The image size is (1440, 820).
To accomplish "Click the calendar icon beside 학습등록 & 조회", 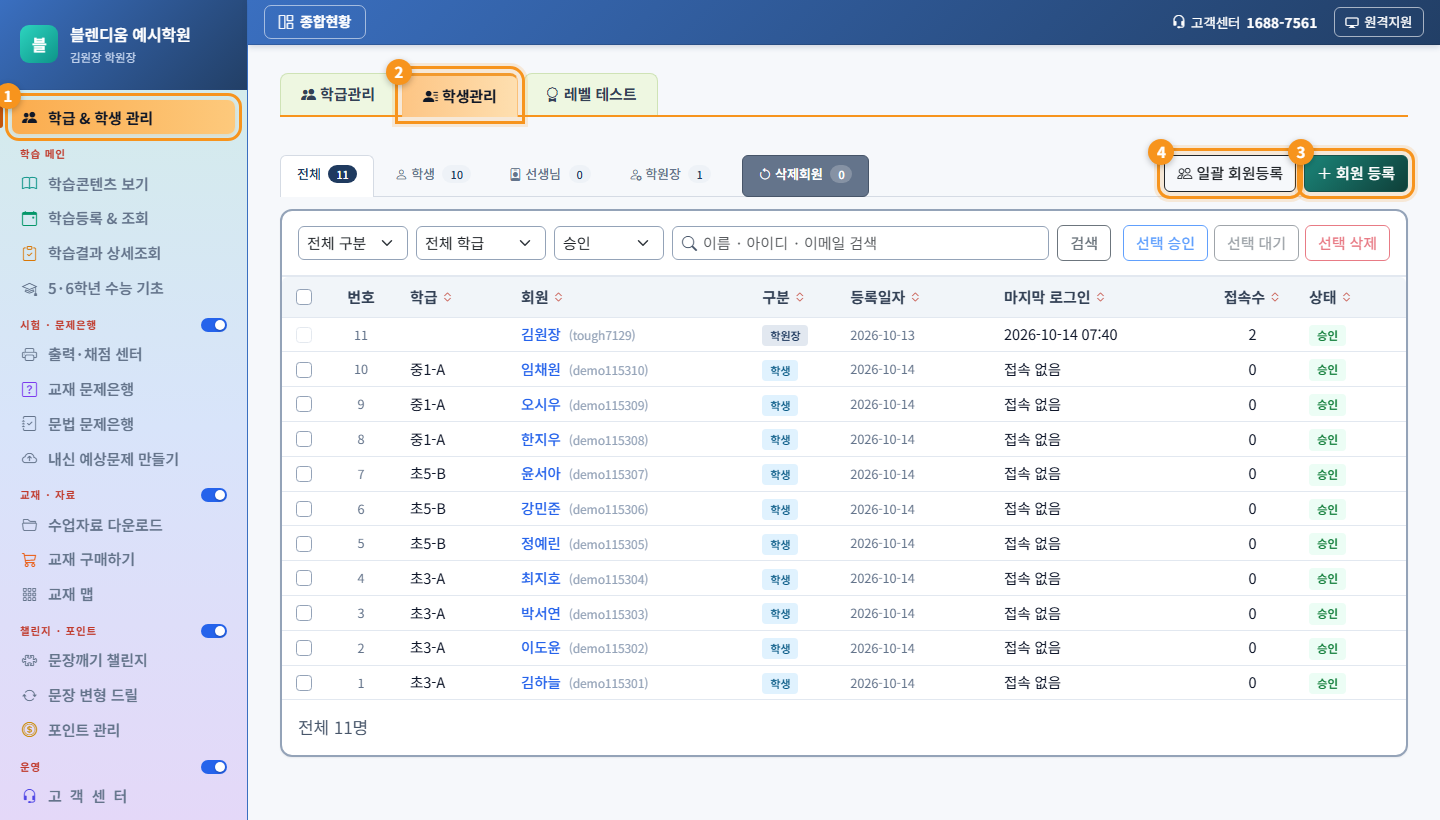I will click(x=29, y=218).
